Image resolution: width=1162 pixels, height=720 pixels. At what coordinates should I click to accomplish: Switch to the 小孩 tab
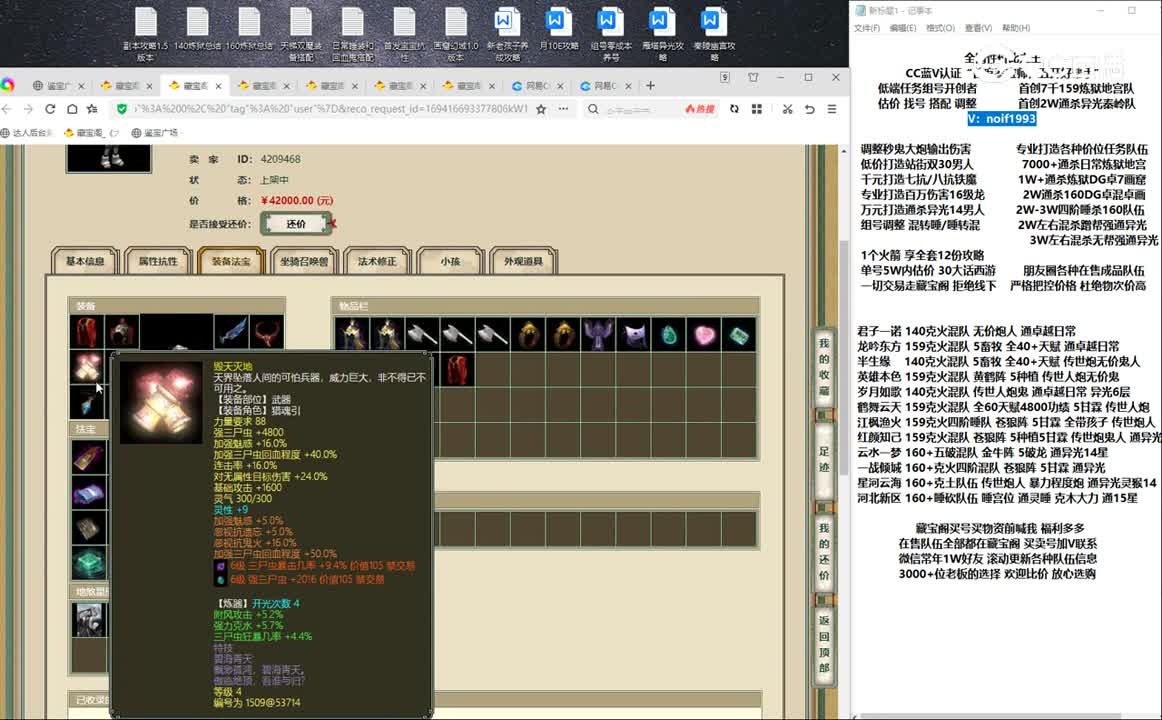coord(450,261)
